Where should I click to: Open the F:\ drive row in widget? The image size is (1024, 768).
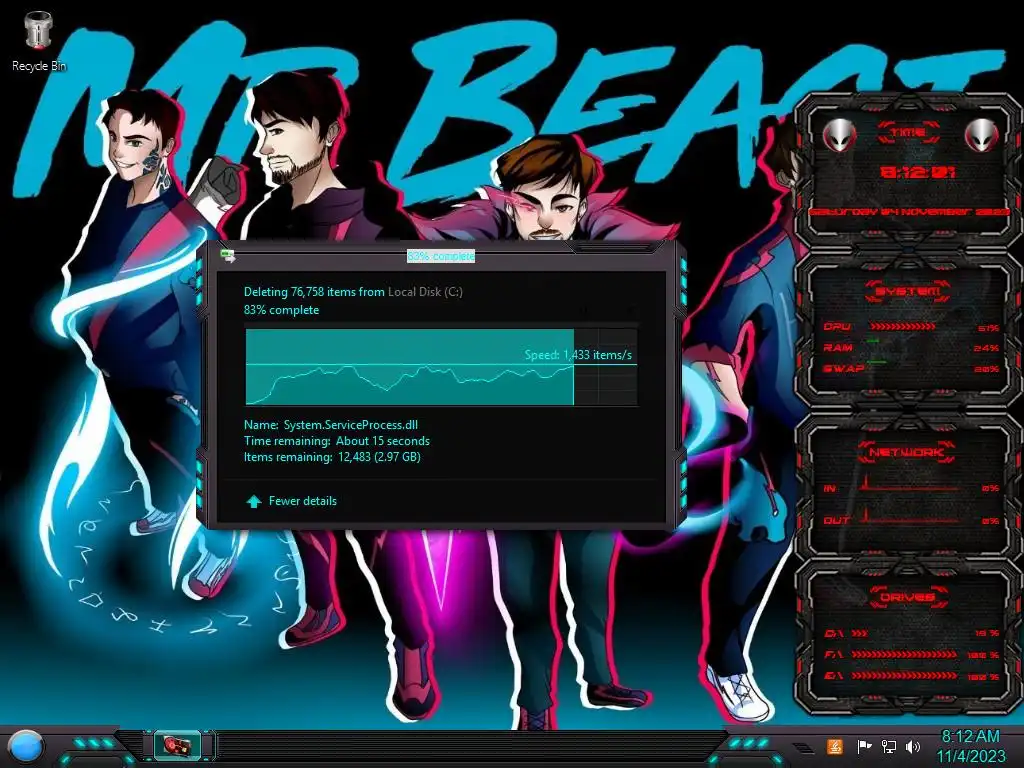(x=910, y=654)
